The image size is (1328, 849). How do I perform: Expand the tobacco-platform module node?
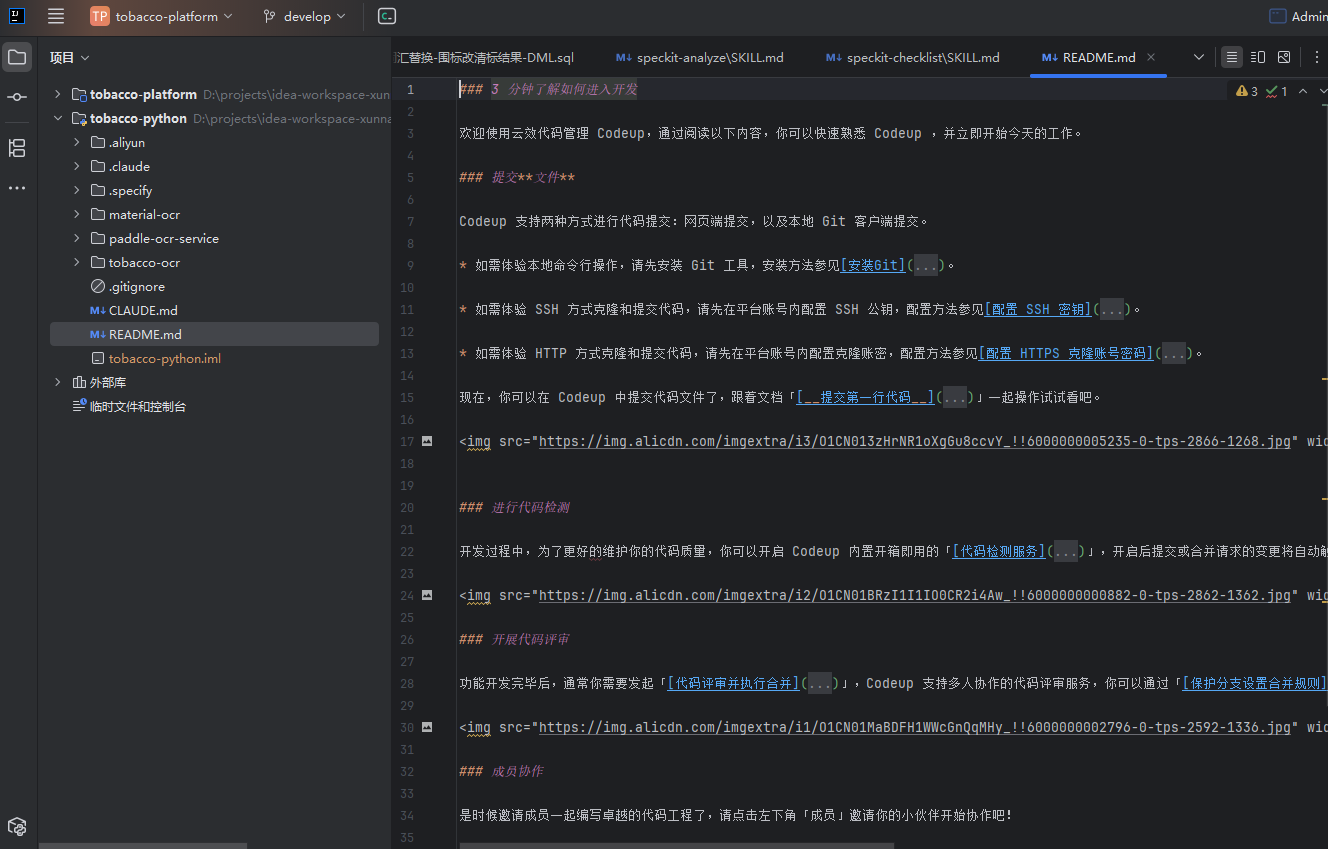(x=58, y=95)
